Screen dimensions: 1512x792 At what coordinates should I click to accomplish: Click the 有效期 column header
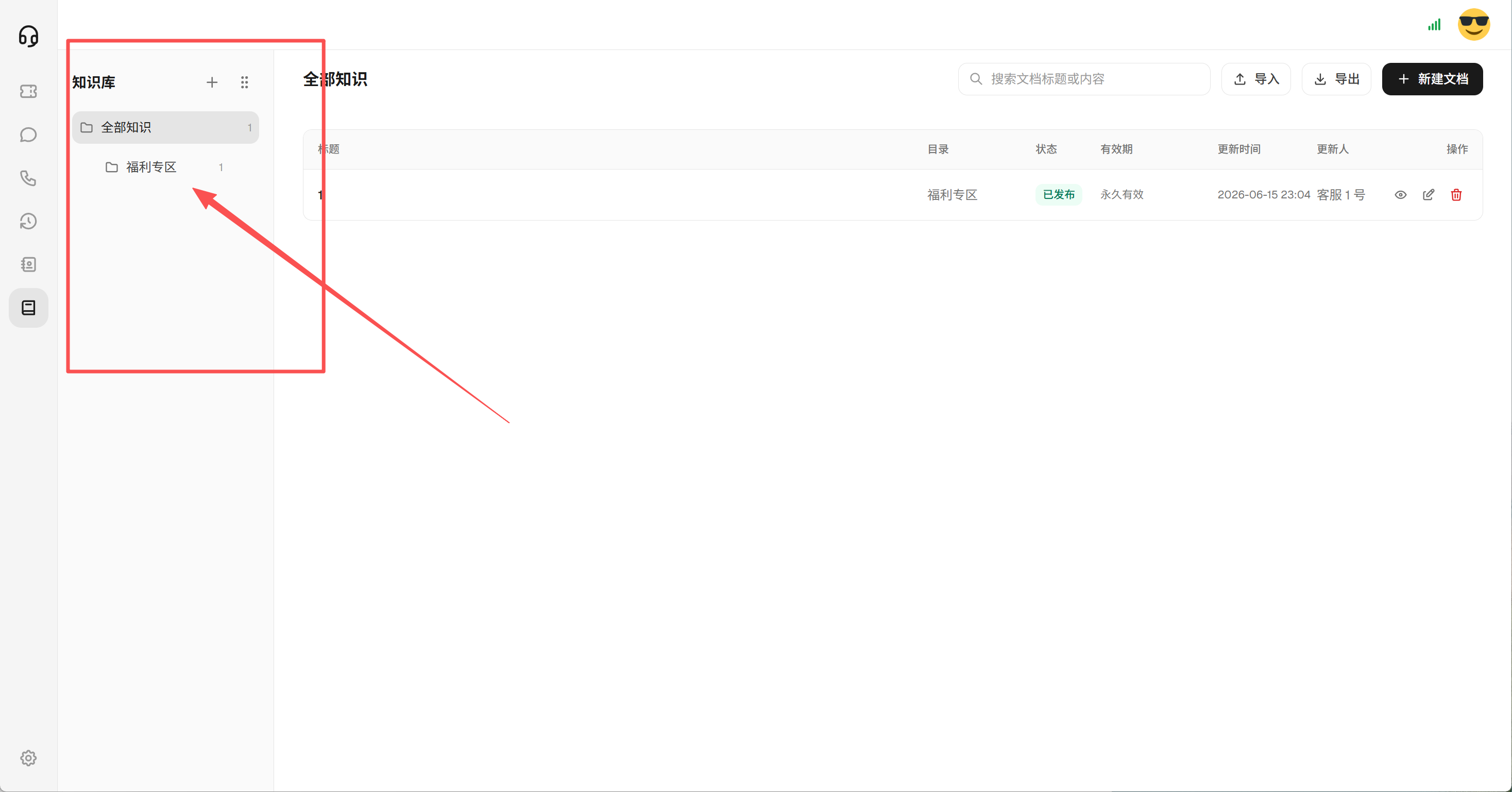click(x=1116, y=149)
